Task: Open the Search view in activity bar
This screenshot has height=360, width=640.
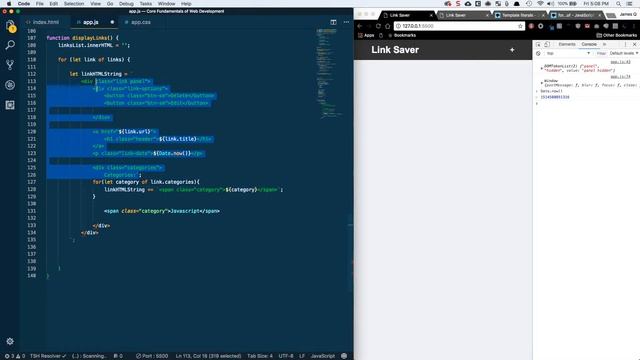Action: [10, 45]
